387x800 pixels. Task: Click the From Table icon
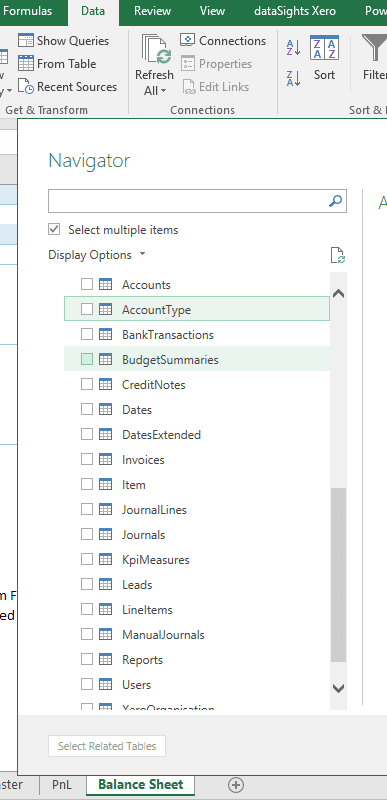coord(25,64)
